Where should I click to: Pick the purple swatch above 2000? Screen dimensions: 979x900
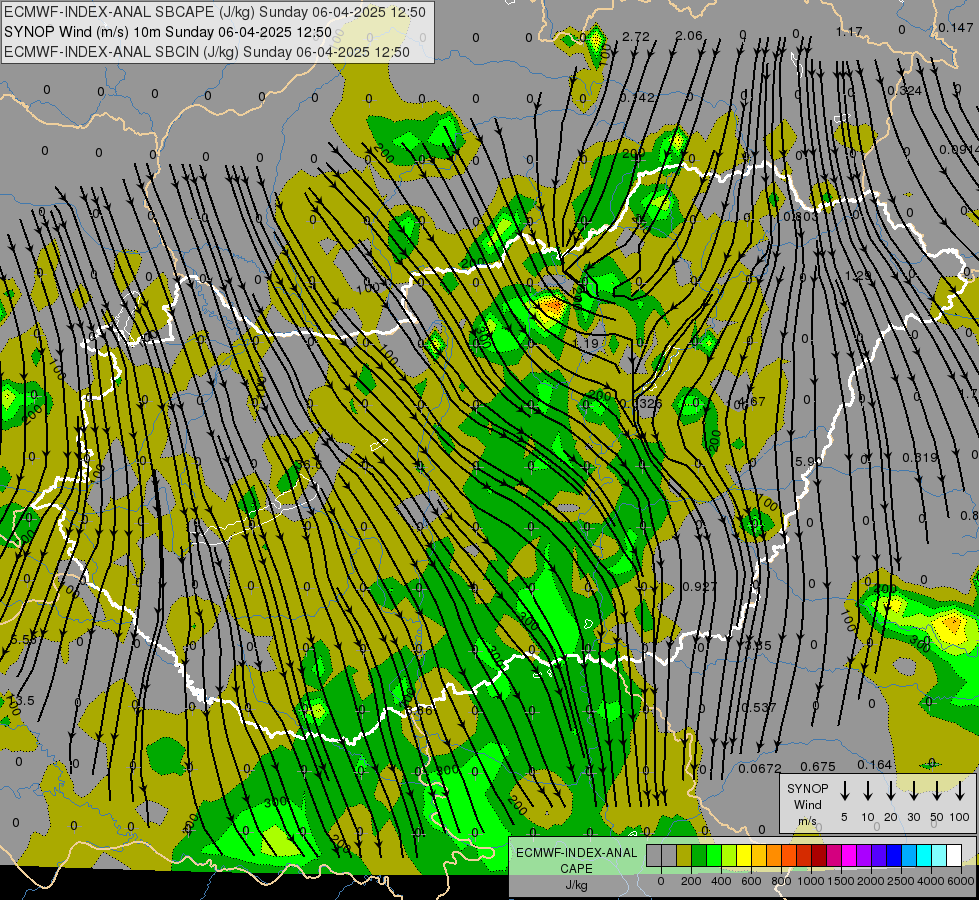coord(865,855)
